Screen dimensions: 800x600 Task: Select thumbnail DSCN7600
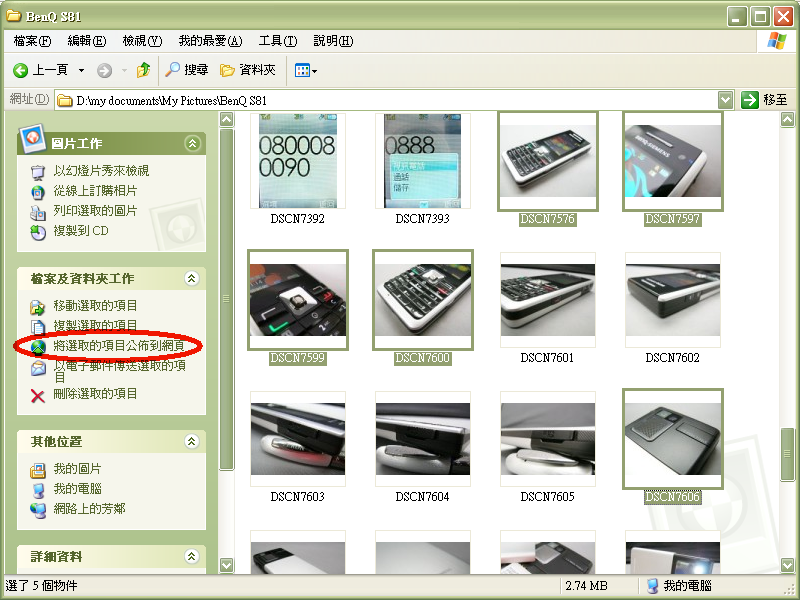423,300
